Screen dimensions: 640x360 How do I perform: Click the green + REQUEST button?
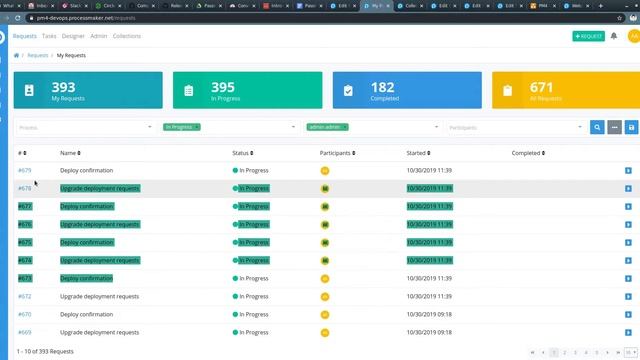tap(588, 36)
